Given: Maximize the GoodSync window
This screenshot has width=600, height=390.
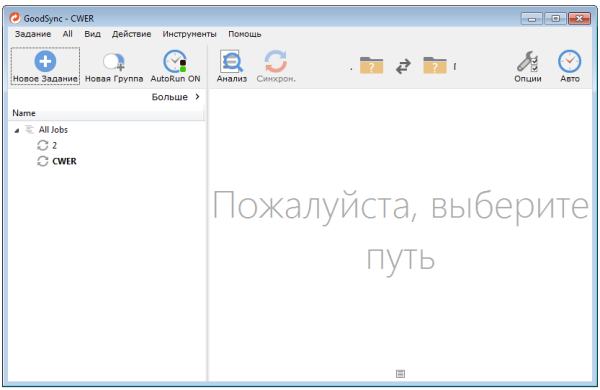Looking at the screenshot, I should point(556,18).
